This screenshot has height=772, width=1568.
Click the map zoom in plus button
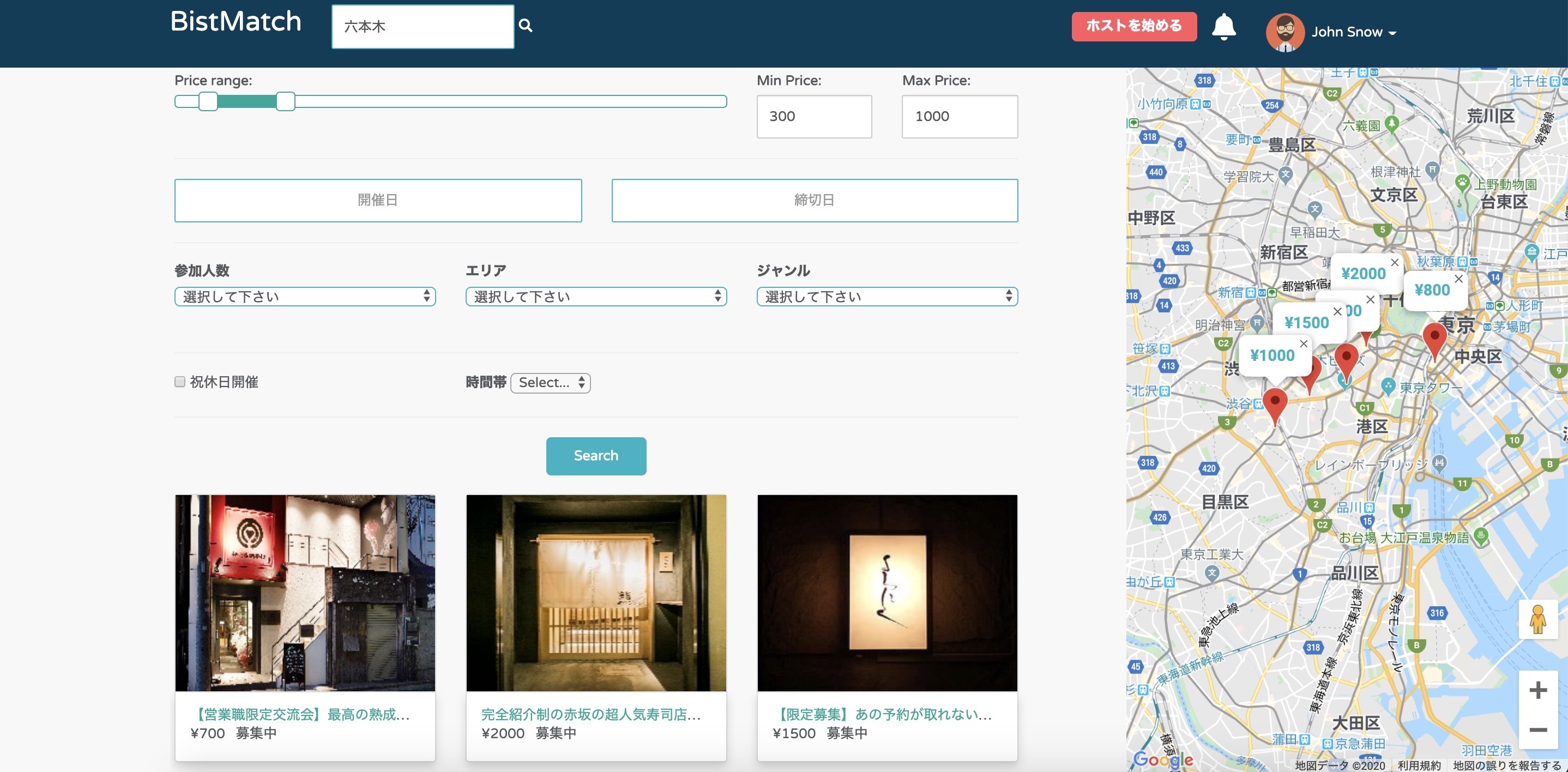coord(1537,690)
